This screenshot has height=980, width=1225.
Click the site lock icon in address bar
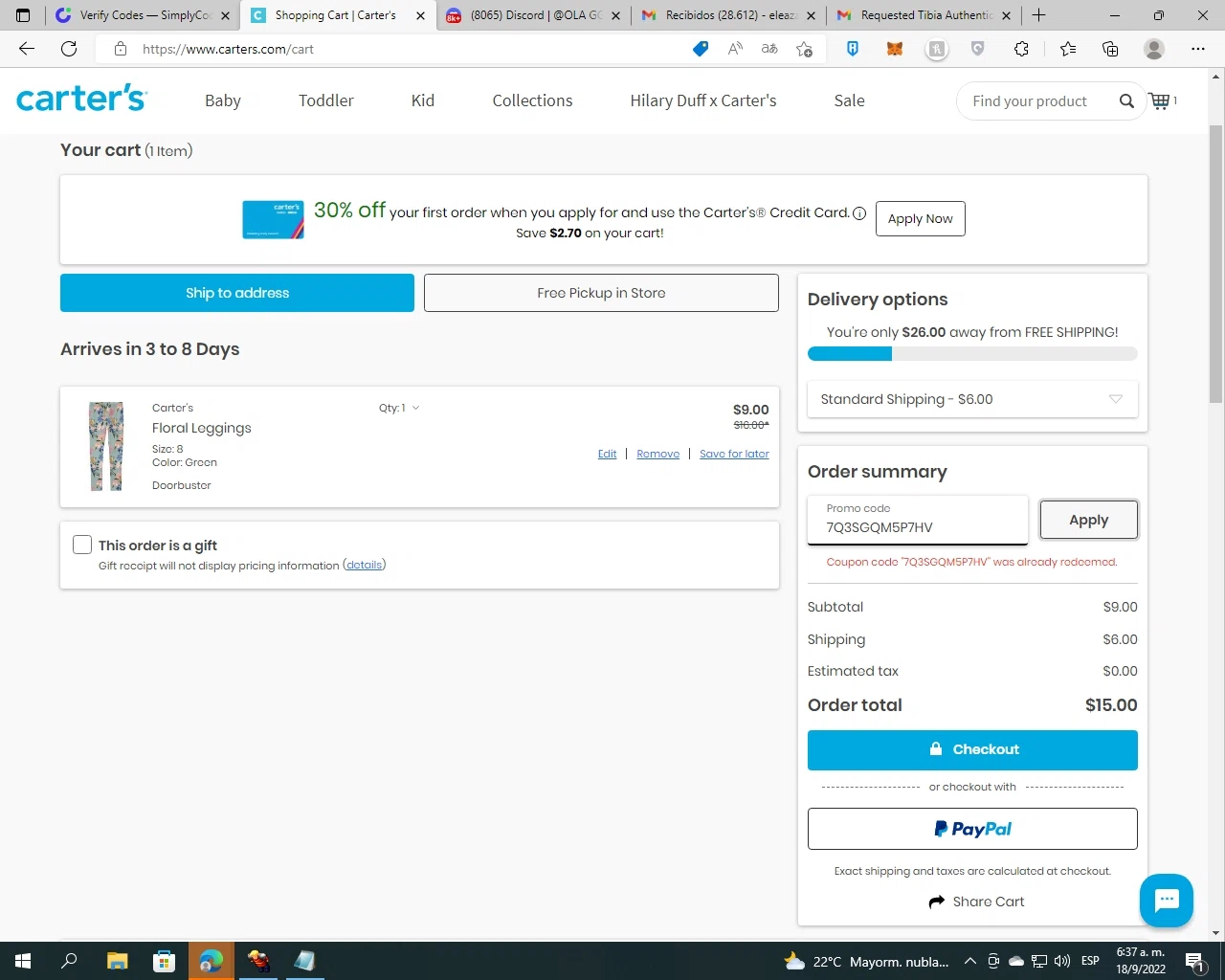[121, 49]
